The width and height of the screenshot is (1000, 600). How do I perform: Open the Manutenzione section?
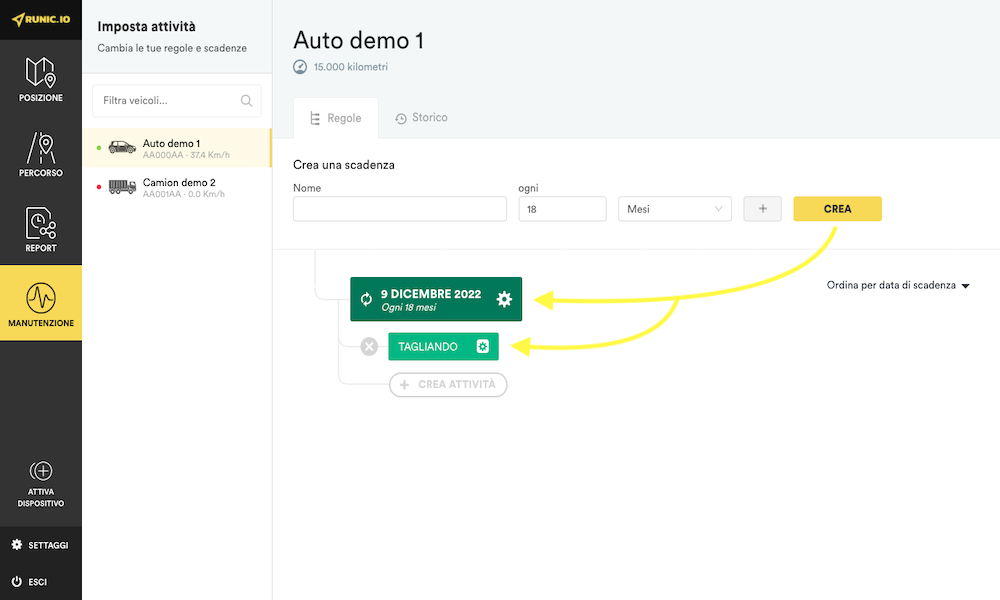coord(41,303)
